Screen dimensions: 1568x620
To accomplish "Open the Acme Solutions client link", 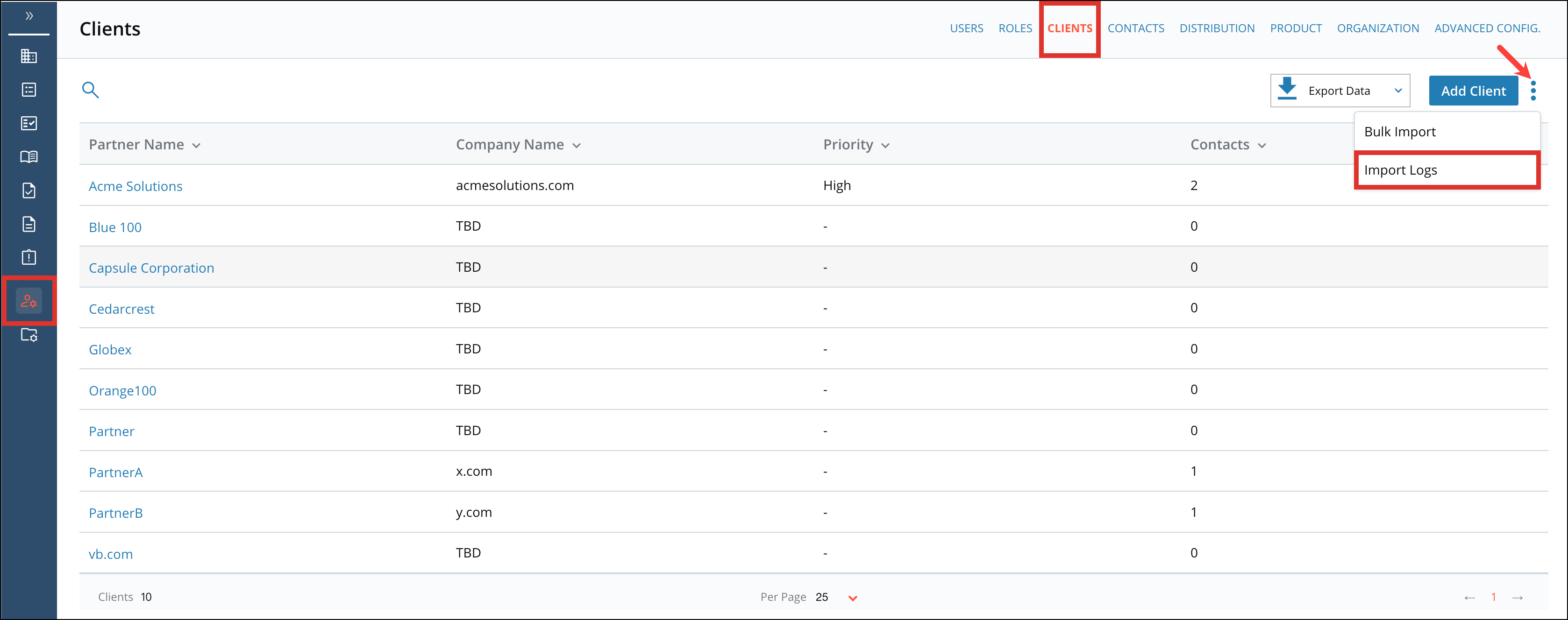I will click(135, 186).
